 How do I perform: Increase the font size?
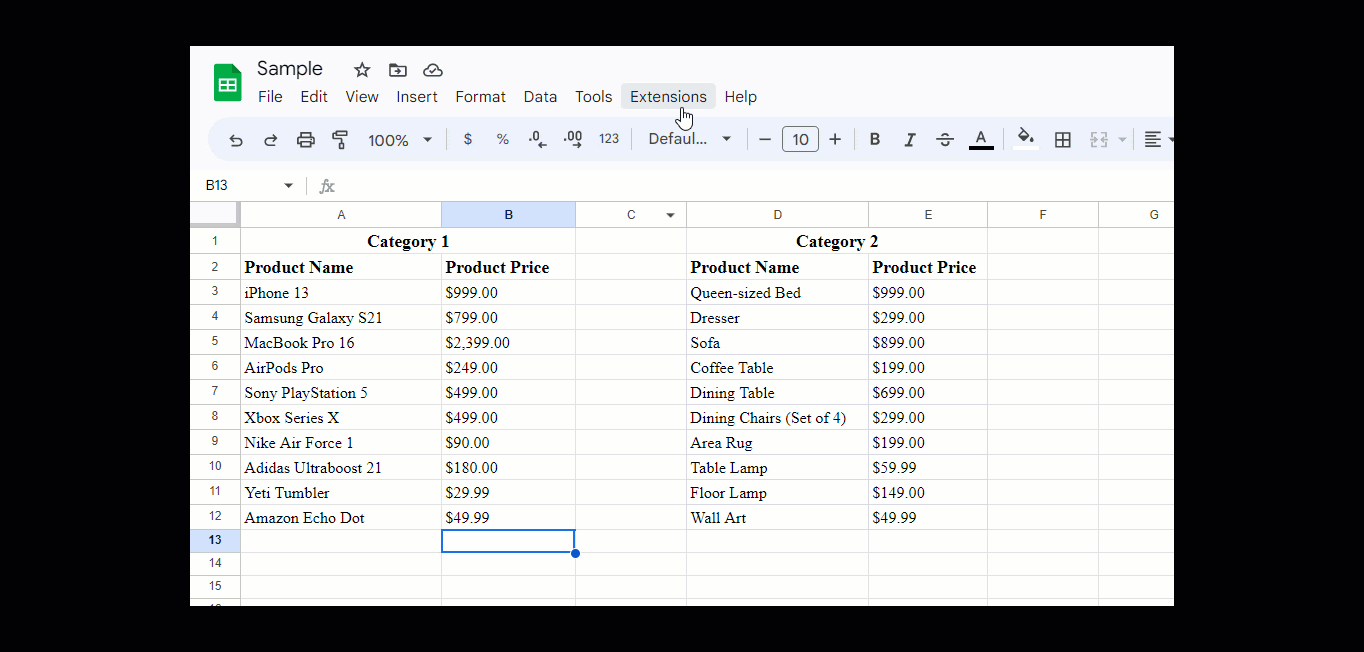(x=835, y=139)
